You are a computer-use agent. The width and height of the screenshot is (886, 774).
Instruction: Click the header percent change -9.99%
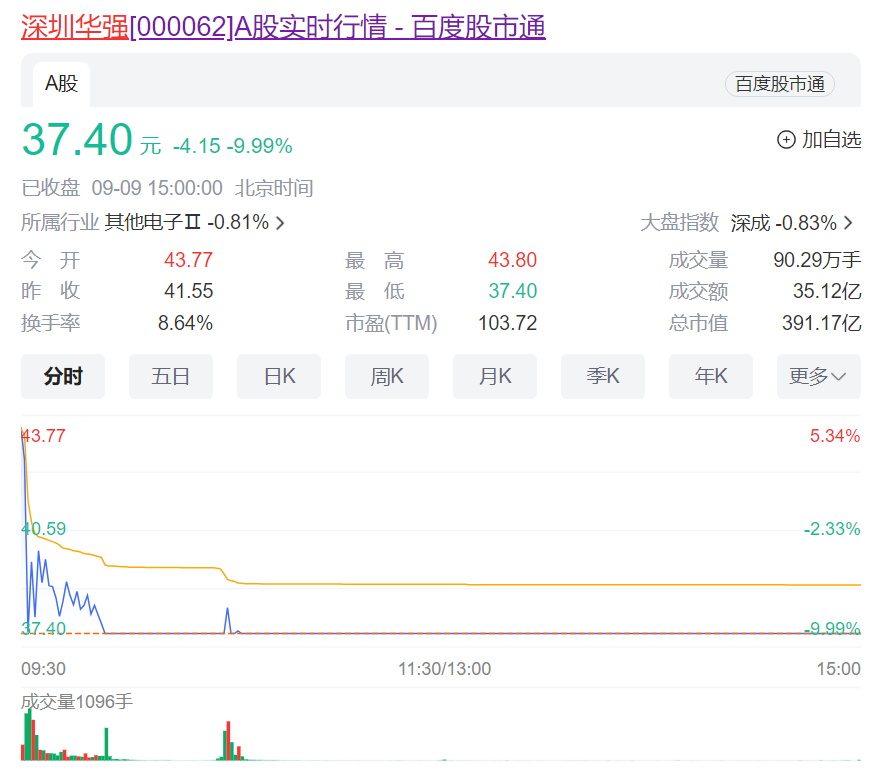point(259,146)
